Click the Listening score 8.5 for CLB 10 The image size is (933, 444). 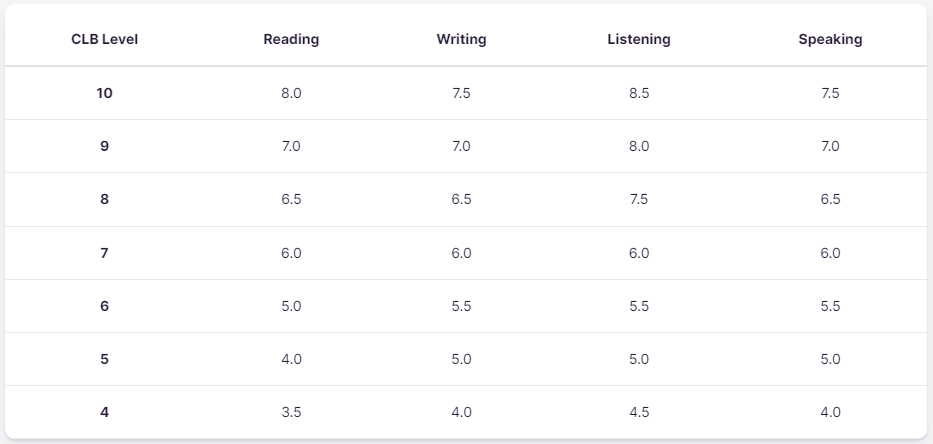click(639, 93)
